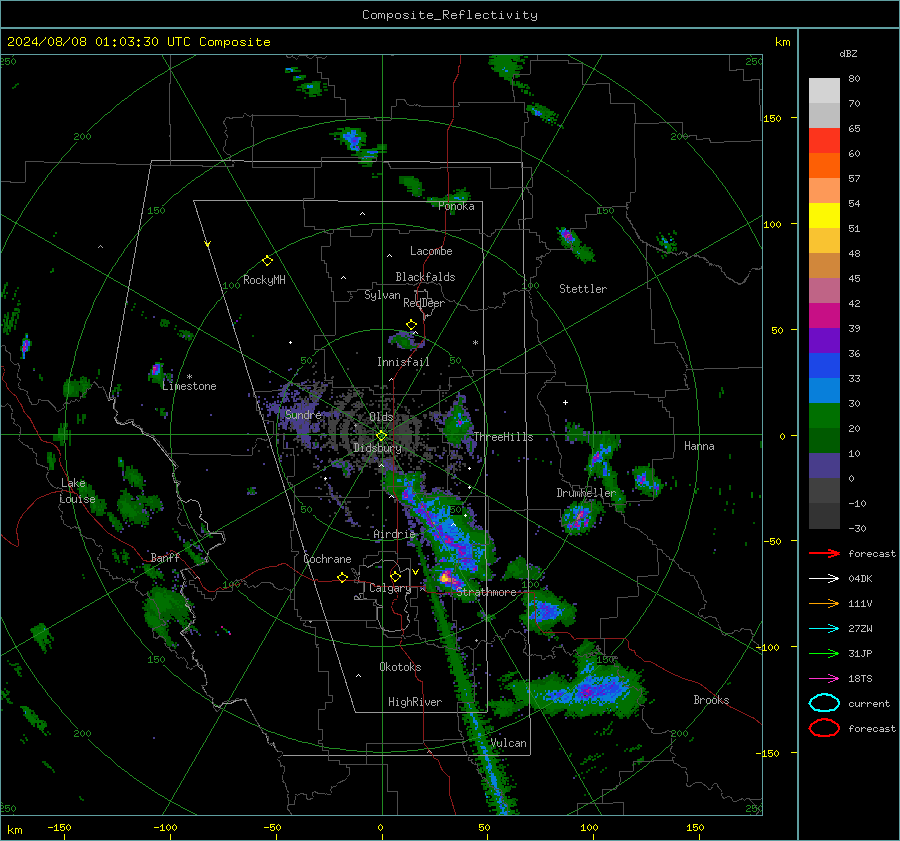Click the red forecast ellipse legend icon
Screen dimensions: 900x841
824,728
